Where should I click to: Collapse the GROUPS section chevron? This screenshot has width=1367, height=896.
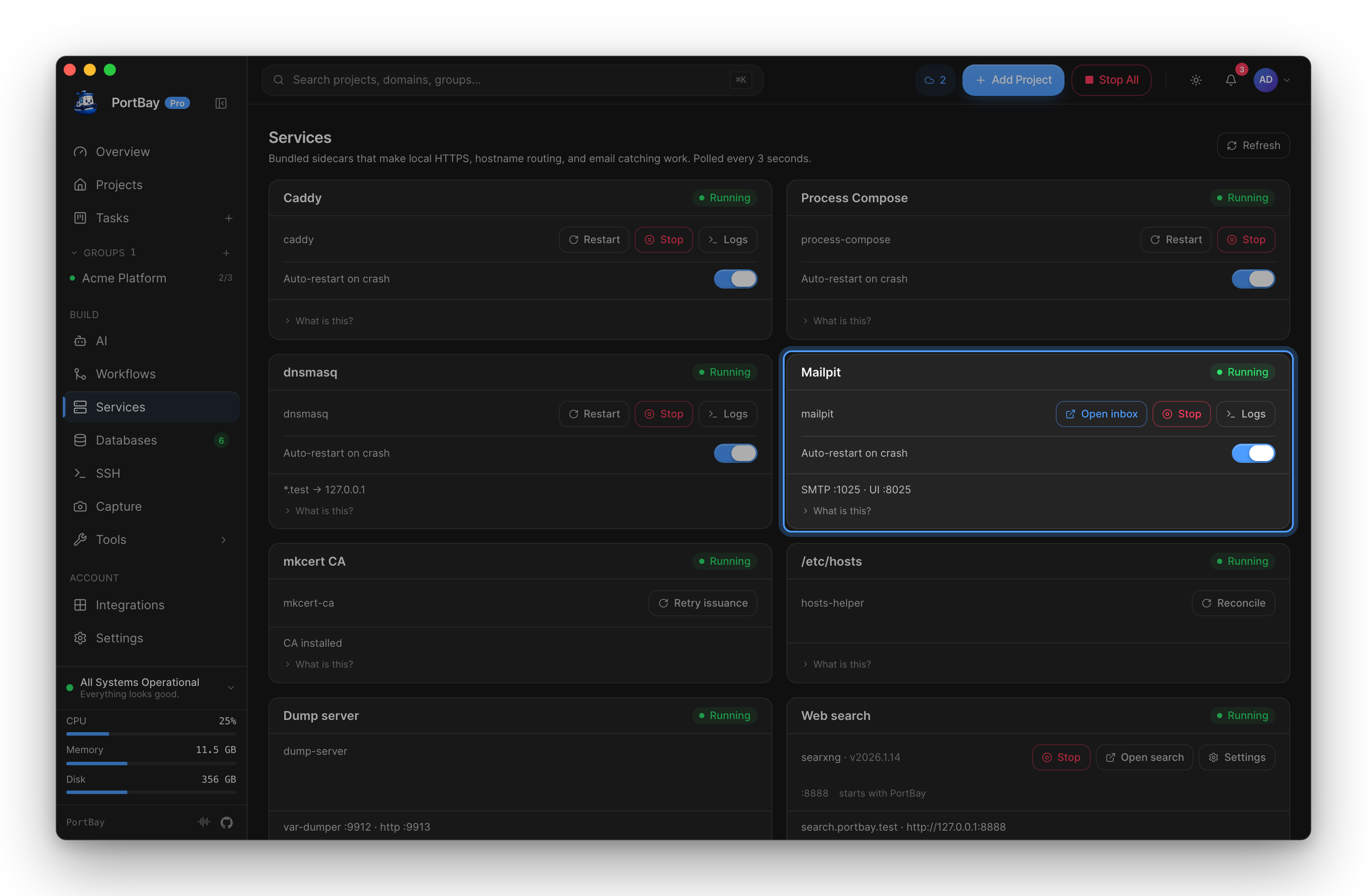74,253
